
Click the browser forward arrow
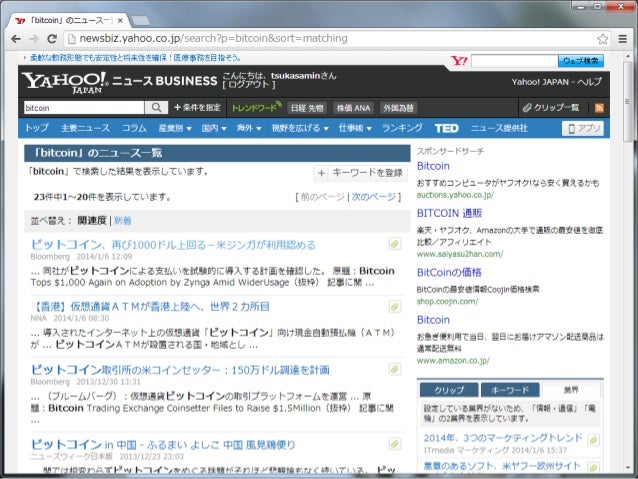tap(34, 39)
